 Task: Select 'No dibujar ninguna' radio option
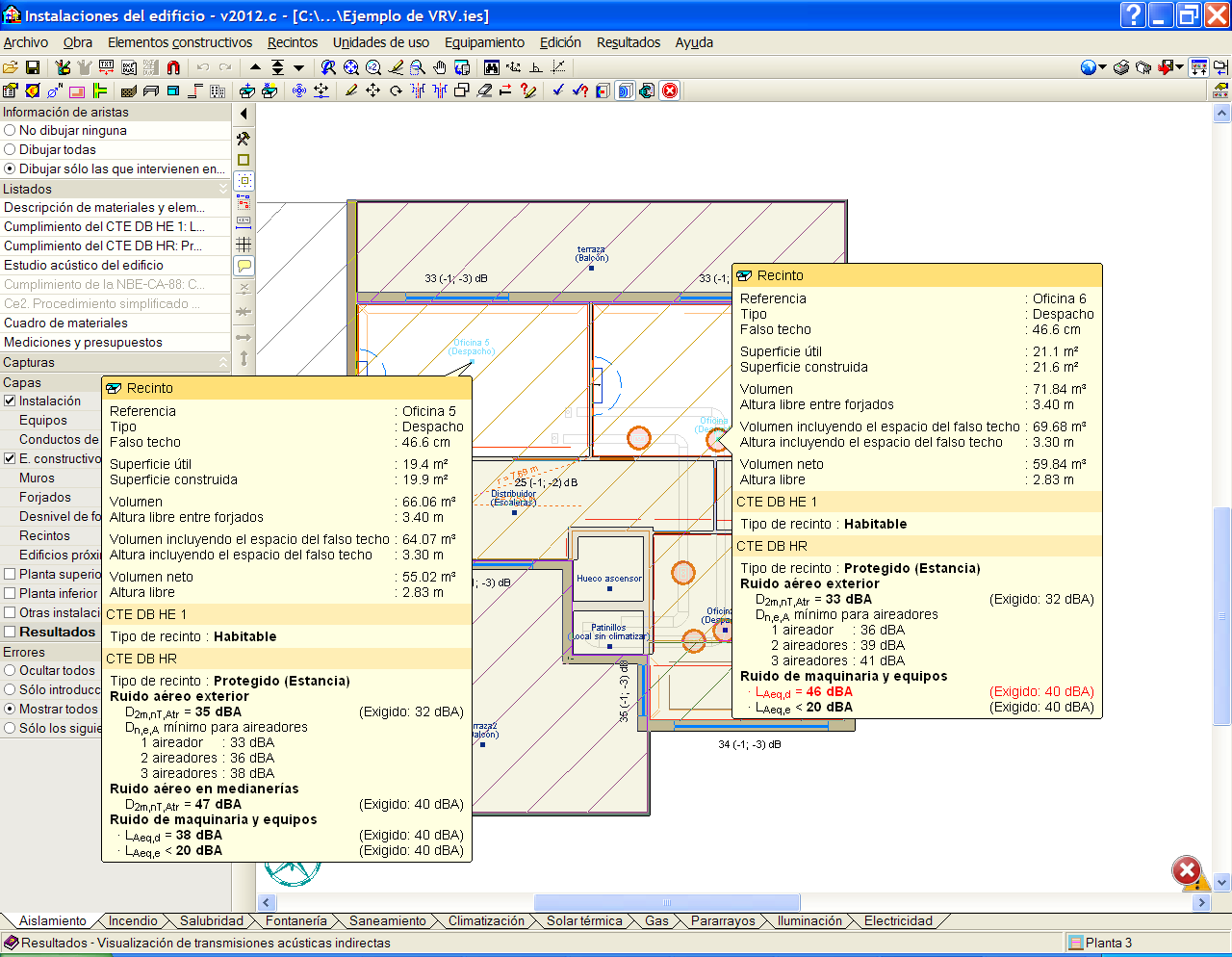click(x=11, y=131)
